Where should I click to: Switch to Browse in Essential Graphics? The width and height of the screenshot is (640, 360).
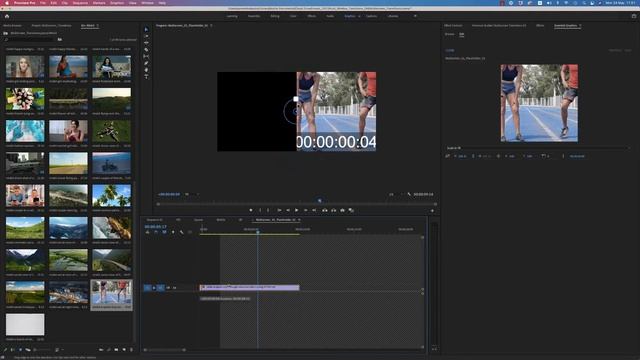tap(449, 34)
